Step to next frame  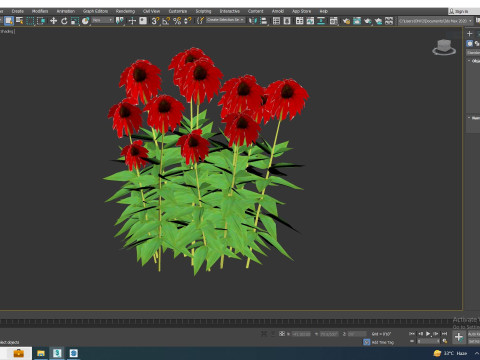click(x=436, y=333)
